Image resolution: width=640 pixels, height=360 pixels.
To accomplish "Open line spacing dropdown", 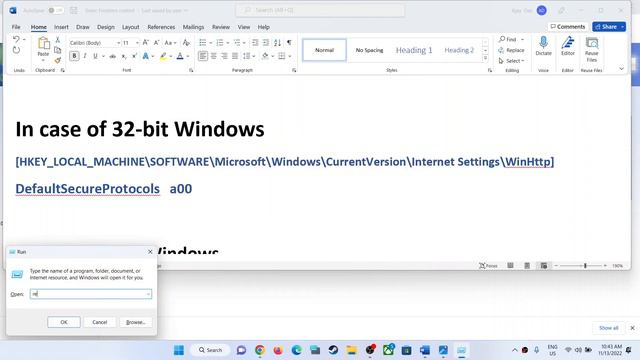I will tap(249, 56).
